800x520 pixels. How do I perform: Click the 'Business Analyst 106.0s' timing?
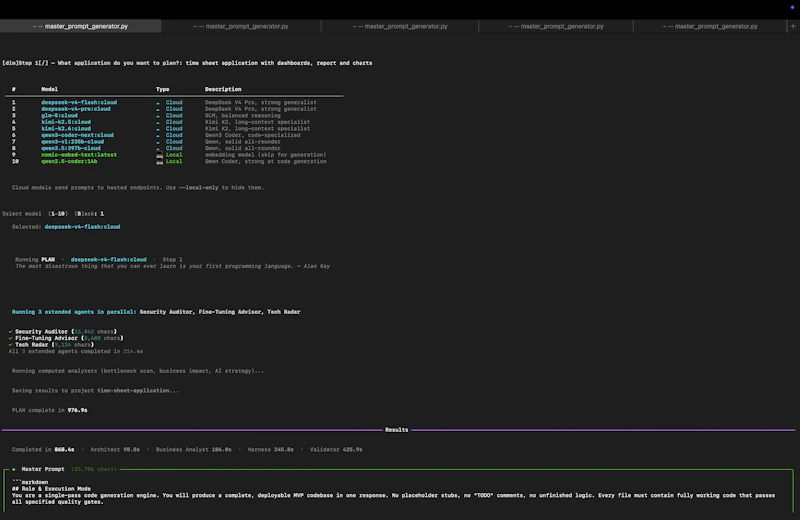pyautogui.click(x=193, y=450)
